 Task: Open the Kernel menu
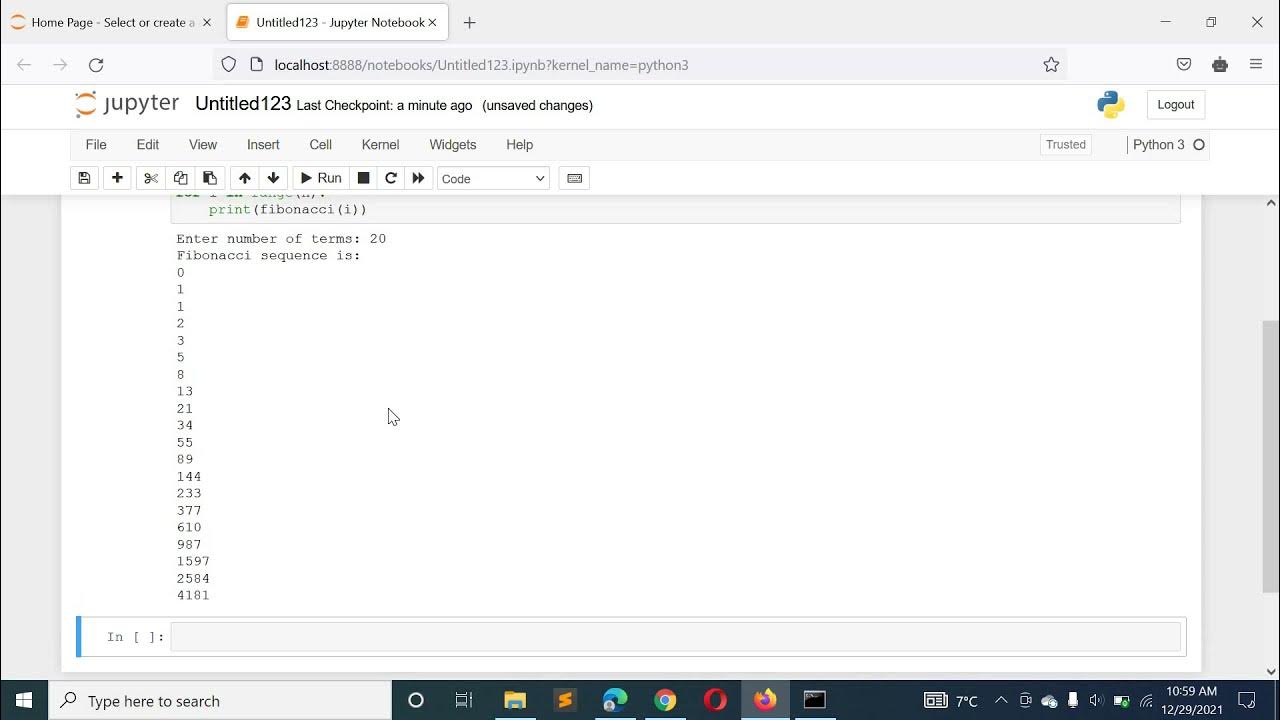(x=380, y=145)
